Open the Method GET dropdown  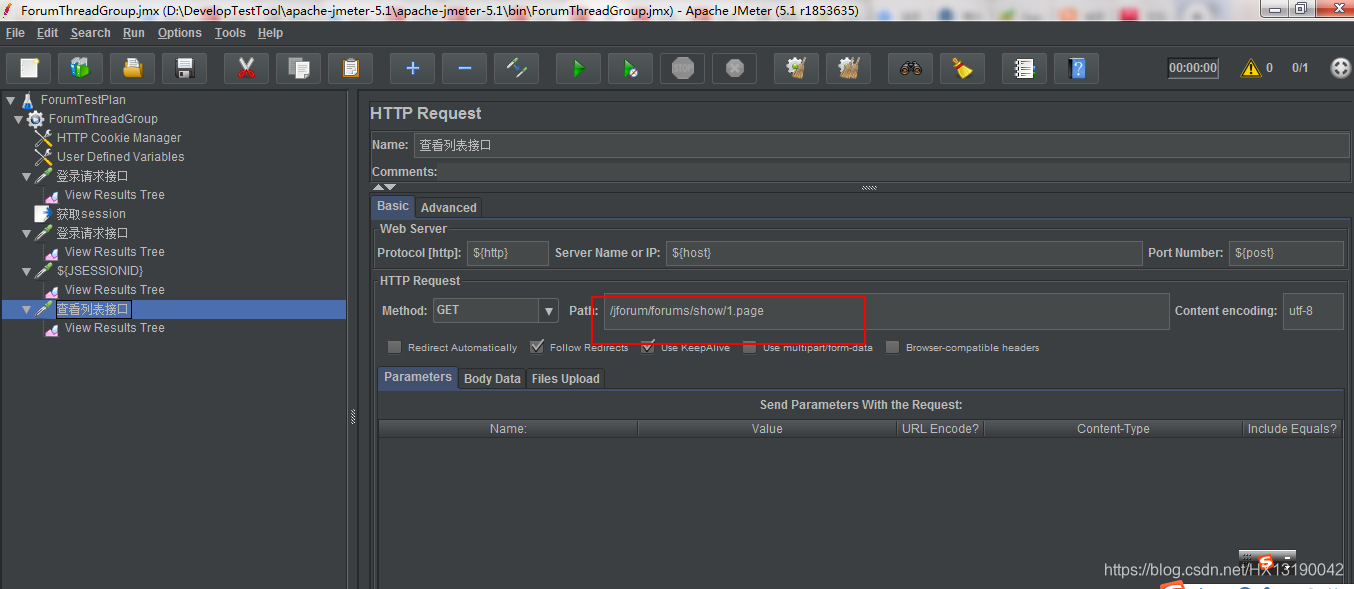tap(549, 311)
